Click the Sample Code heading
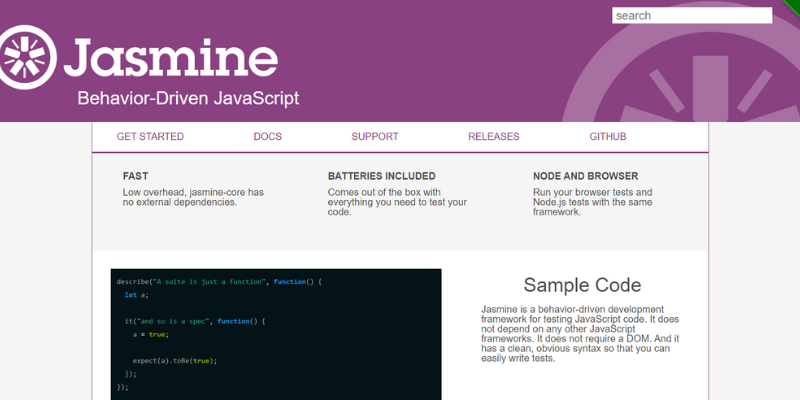The height and width of the screenshot is (400, 800). [582, 285]
